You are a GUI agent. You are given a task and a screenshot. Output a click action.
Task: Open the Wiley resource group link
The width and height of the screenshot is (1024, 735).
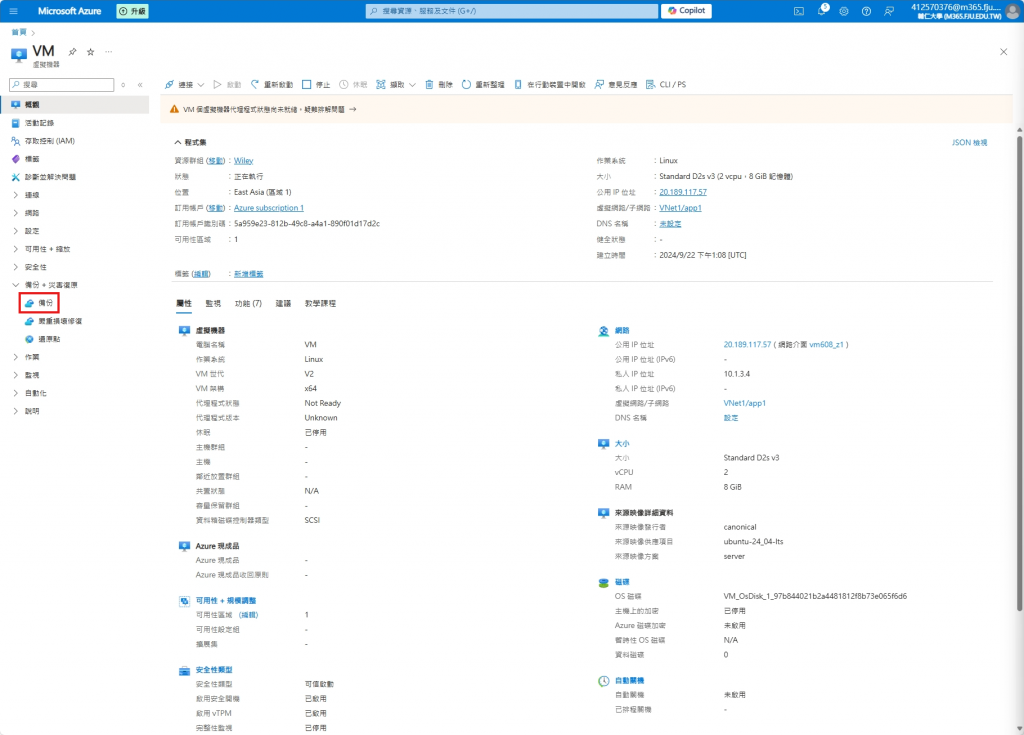[x=244, y=161]
